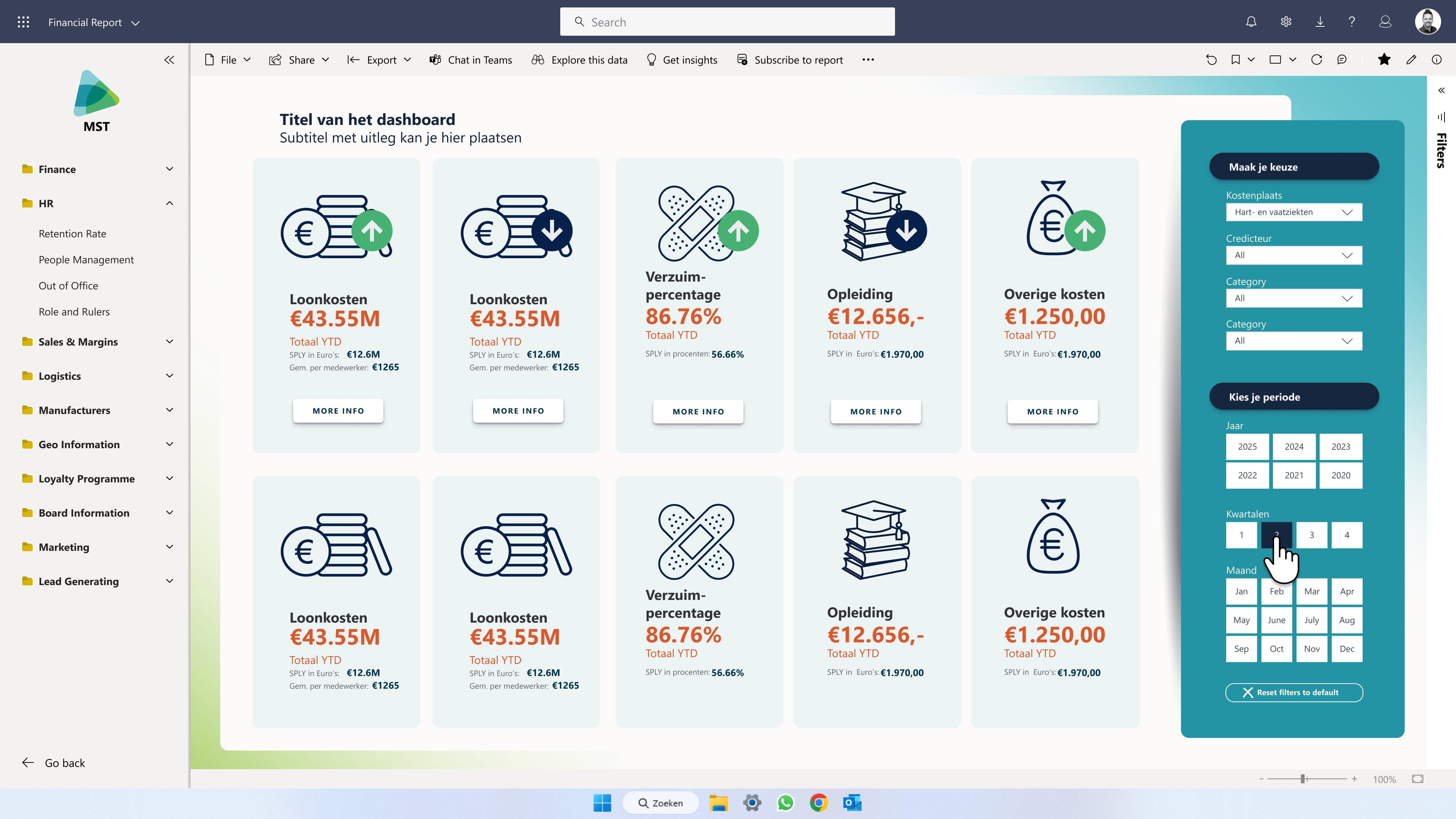The height and width of the screenshot is (819, 1456).
Task: Open the File menu
Action: click(x=227, y=60)
